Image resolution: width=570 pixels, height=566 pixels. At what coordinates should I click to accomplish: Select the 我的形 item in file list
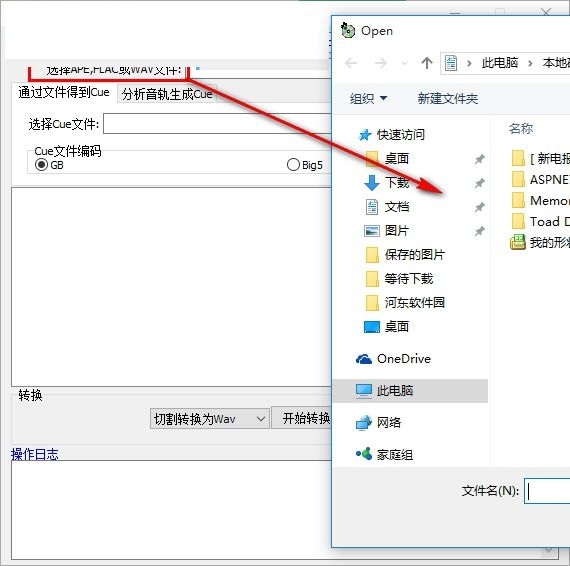coord(540,242)
